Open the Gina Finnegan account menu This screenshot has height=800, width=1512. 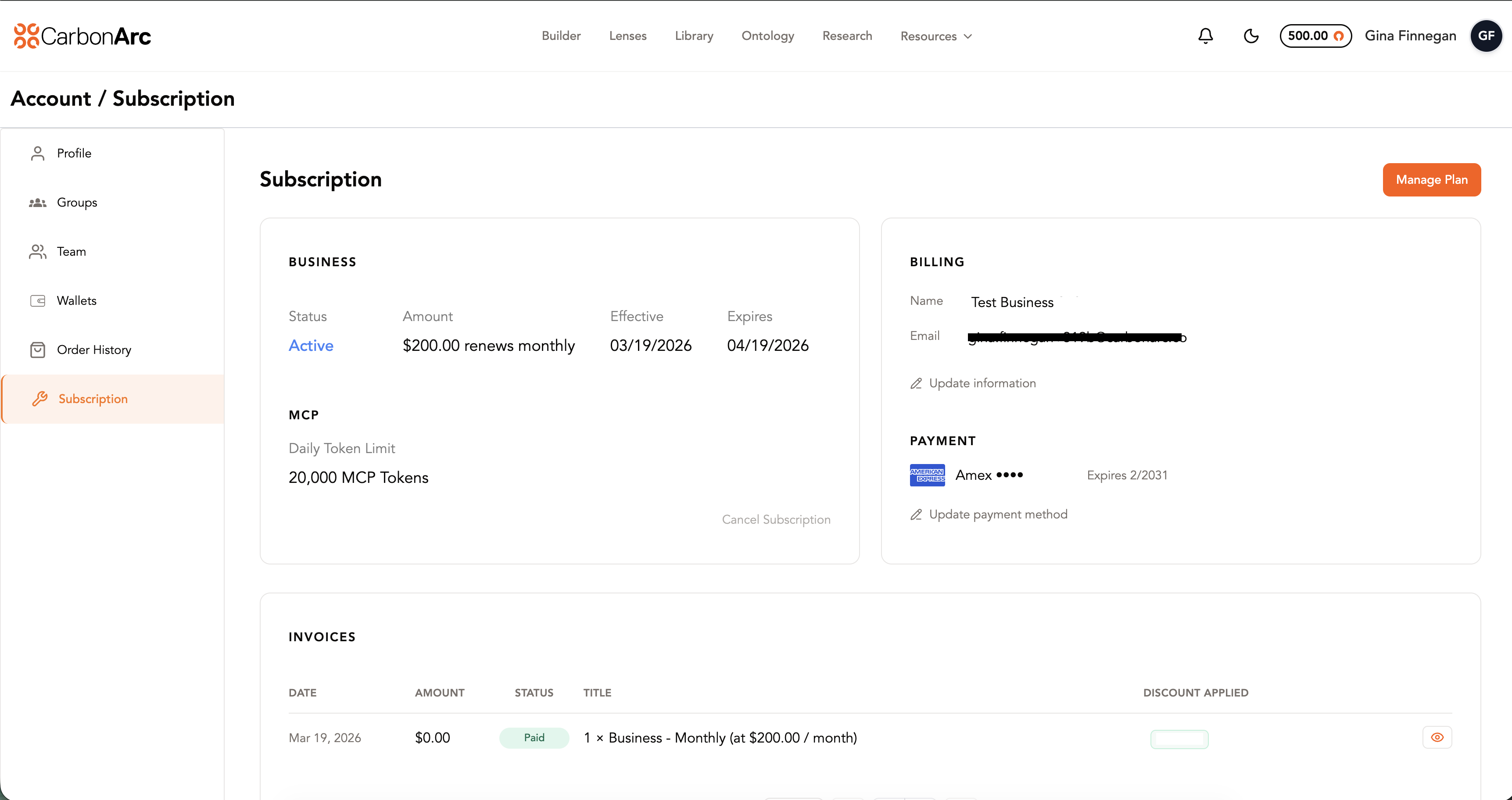tap(1410, 36)
